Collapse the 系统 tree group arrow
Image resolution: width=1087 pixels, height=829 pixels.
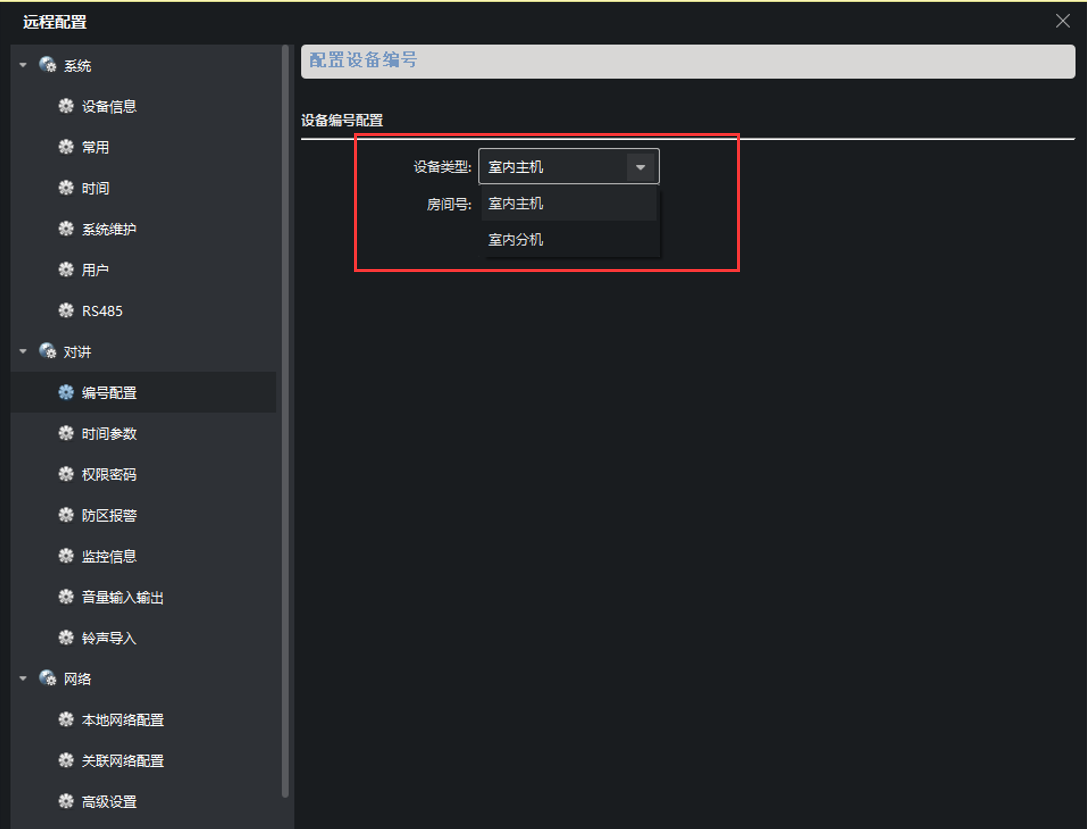click(23, 65)
